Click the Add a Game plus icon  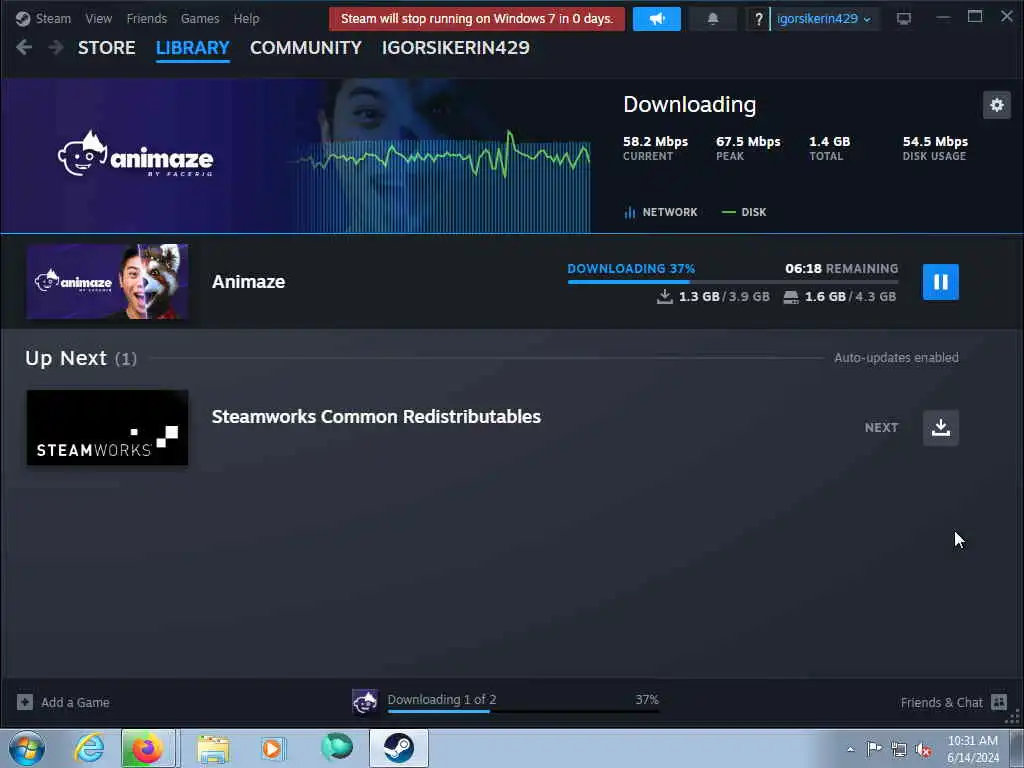[25, 702]
